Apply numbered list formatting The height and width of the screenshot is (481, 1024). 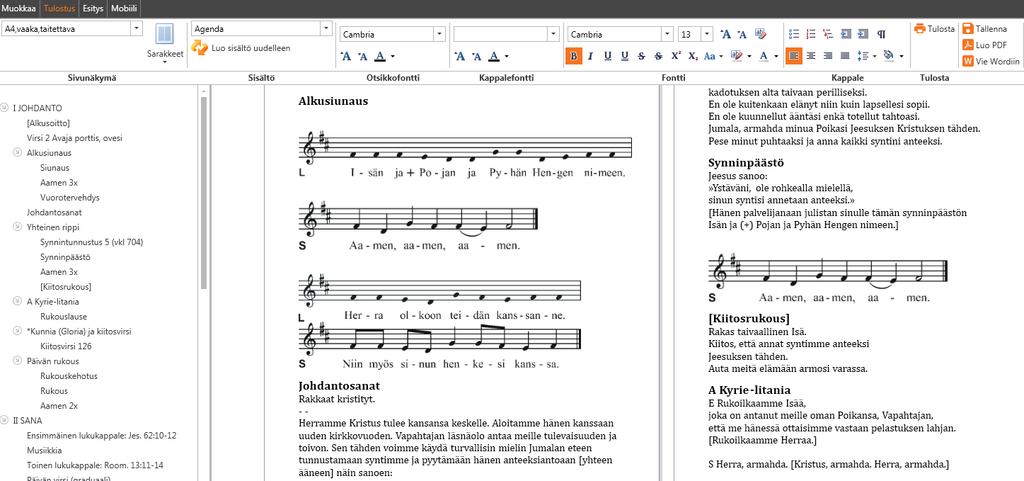[811, 34]
